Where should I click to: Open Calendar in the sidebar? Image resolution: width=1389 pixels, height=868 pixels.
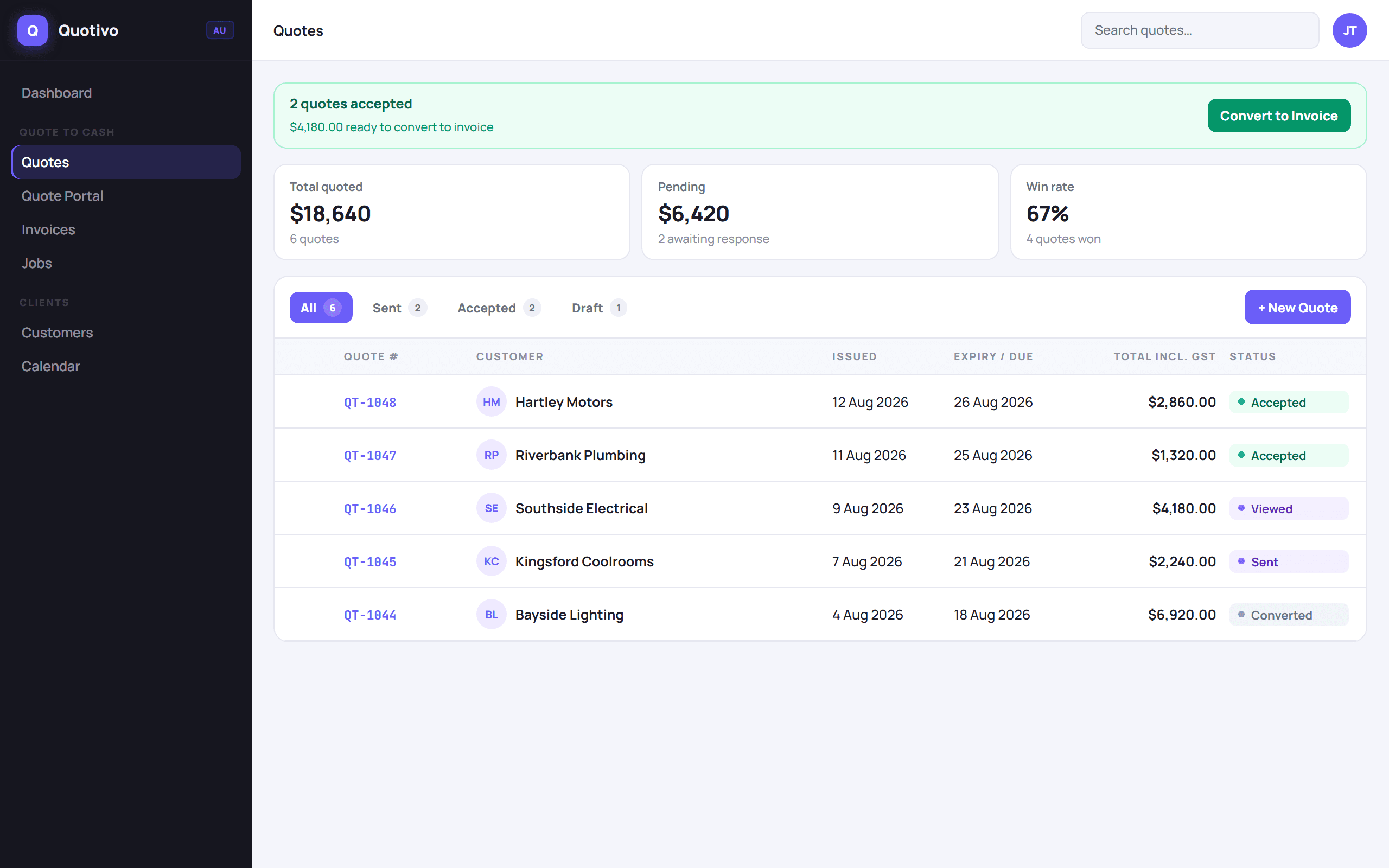click(x=126, y=366)
